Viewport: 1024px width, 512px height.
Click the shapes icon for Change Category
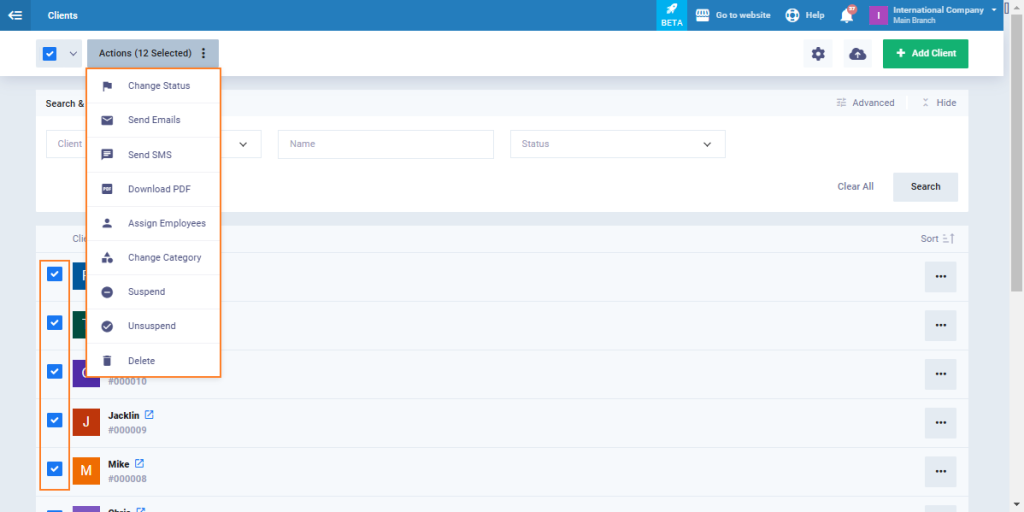click(107, 258)
